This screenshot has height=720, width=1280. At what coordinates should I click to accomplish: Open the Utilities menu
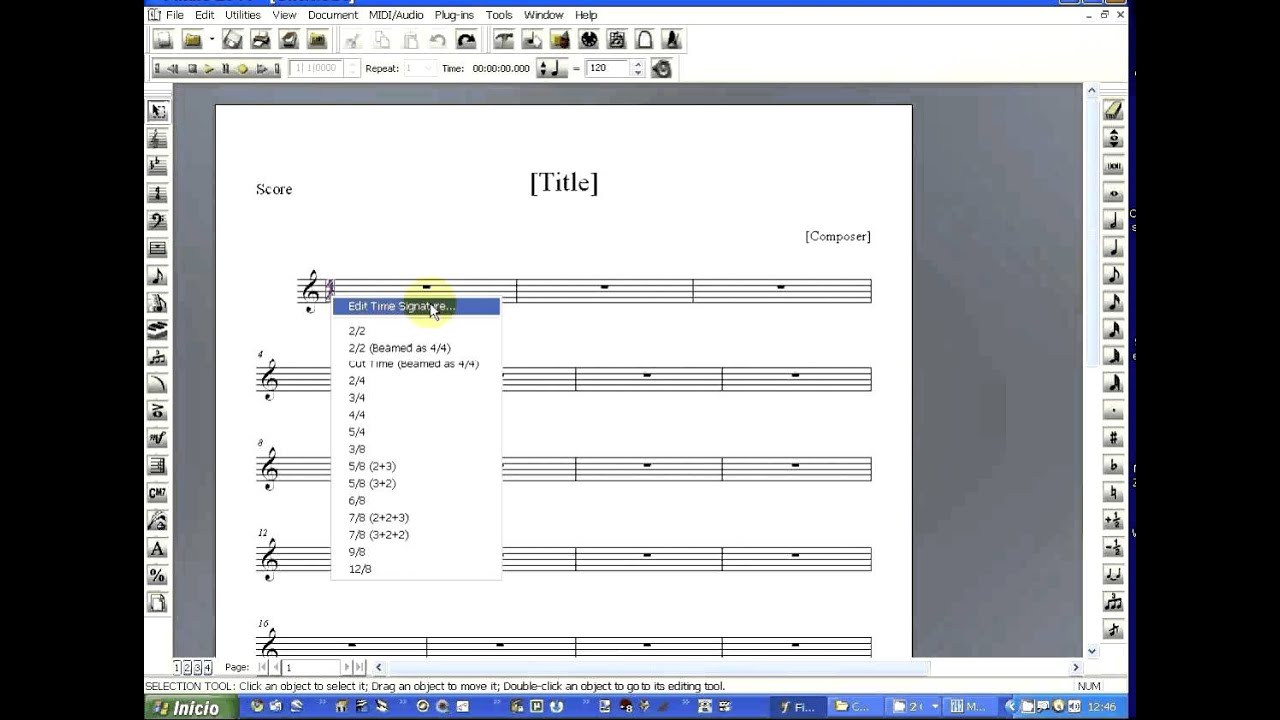(243, 15)
